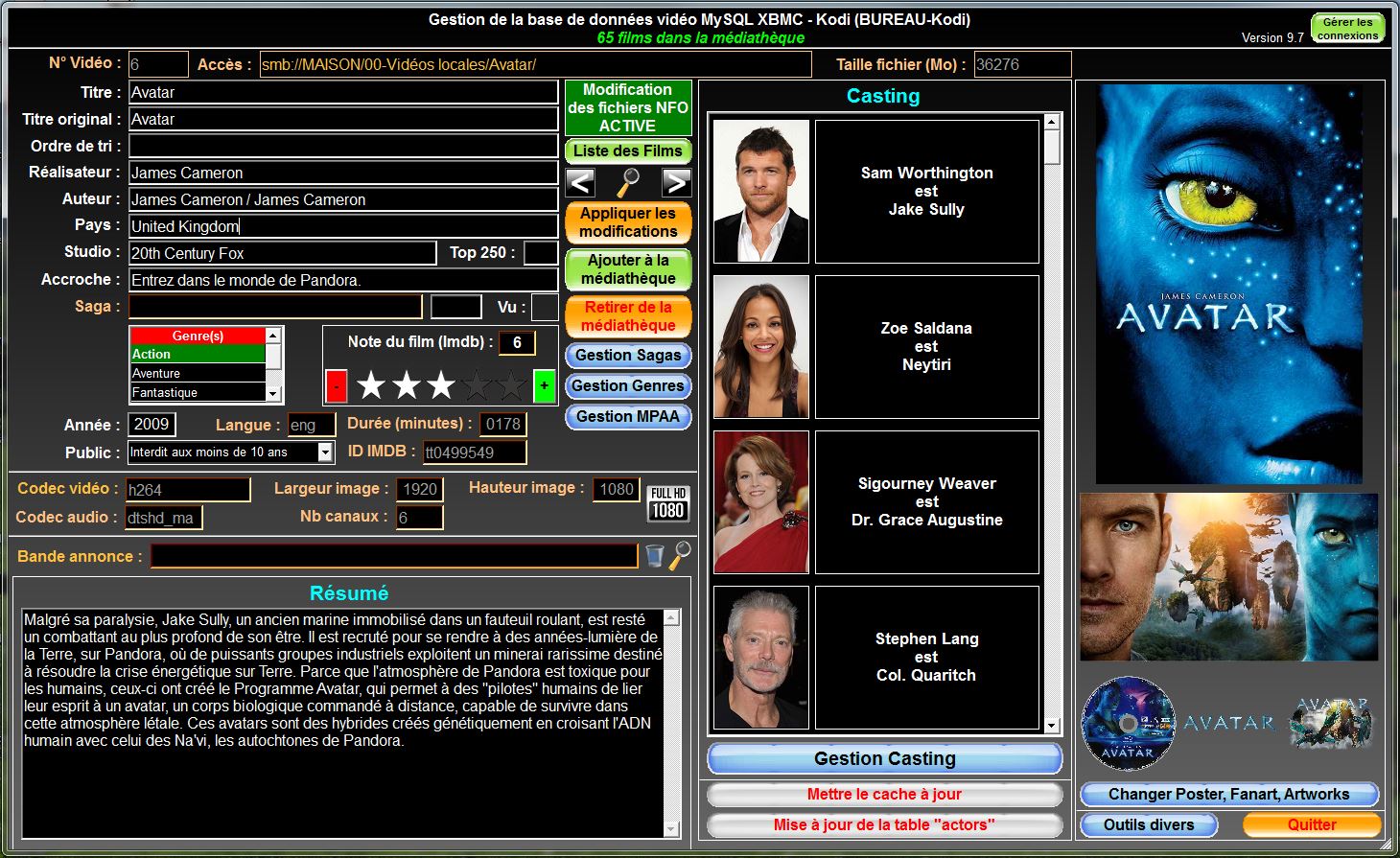Open Sam Worthington actor photo

click(x=761, y=191)
